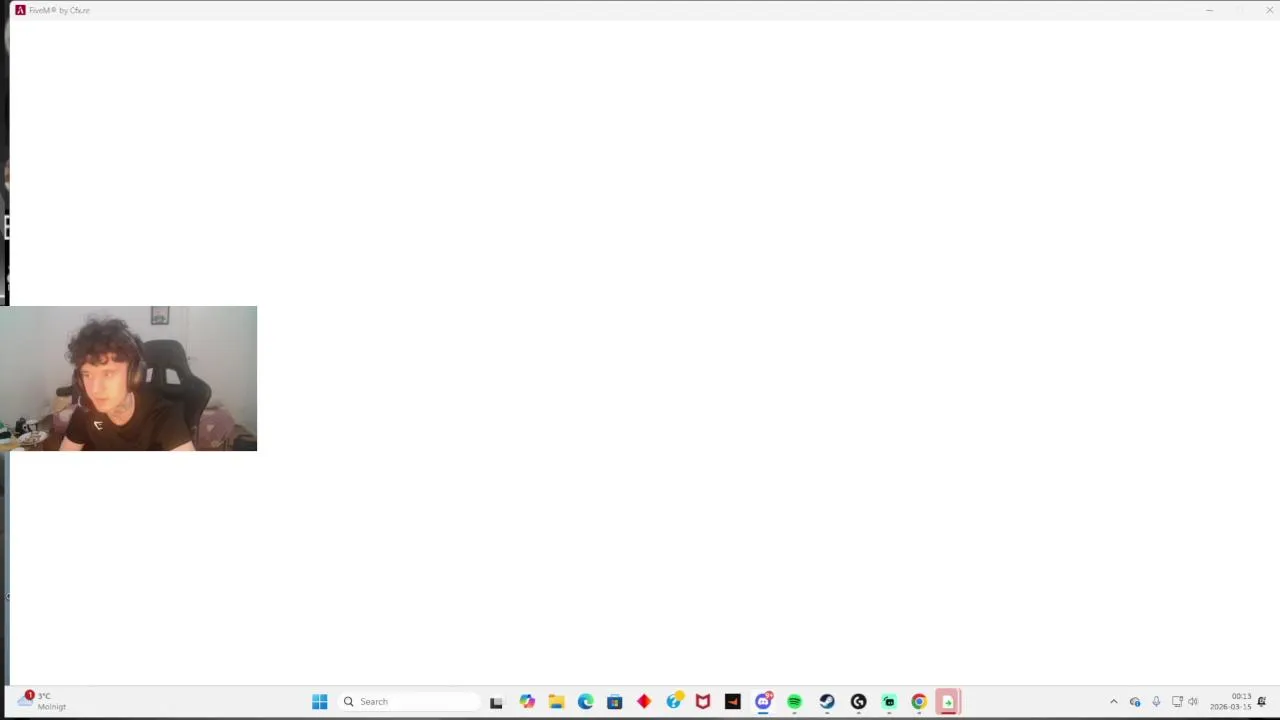Open Spotify from the taskbar

click(794, 702)
